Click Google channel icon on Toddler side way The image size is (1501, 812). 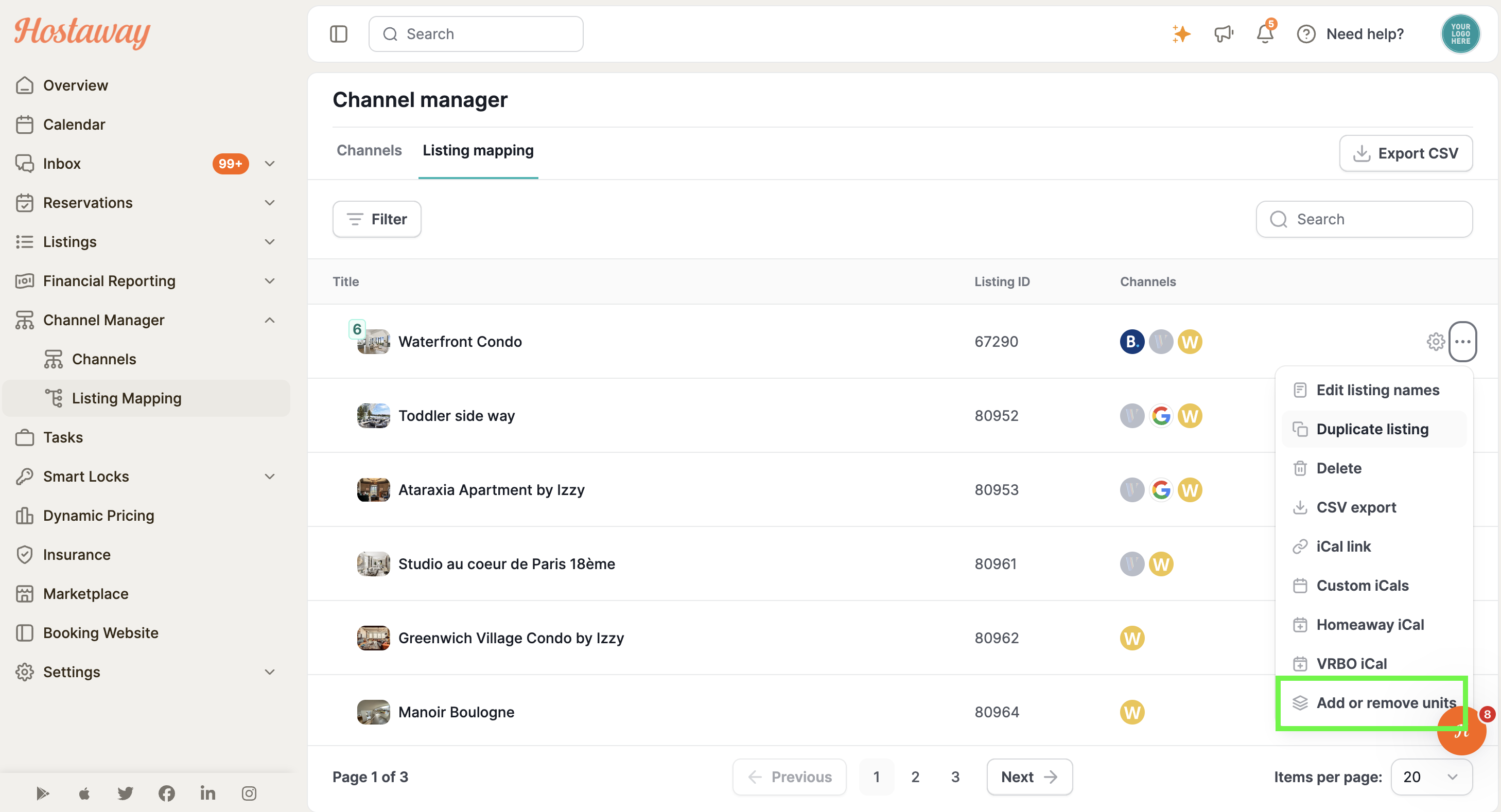tap(1161, 416)
